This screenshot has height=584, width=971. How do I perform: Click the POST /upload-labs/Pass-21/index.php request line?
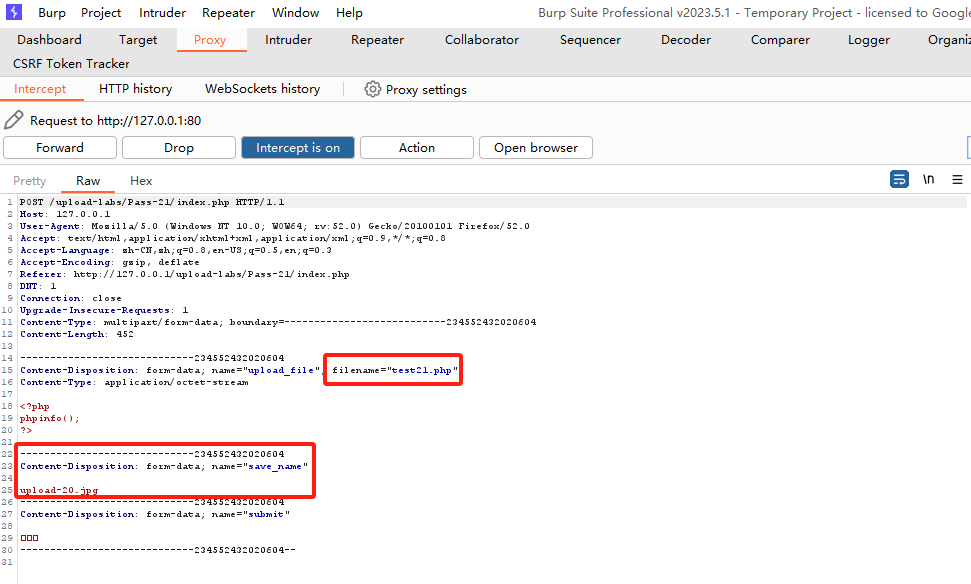click(152, 202)
